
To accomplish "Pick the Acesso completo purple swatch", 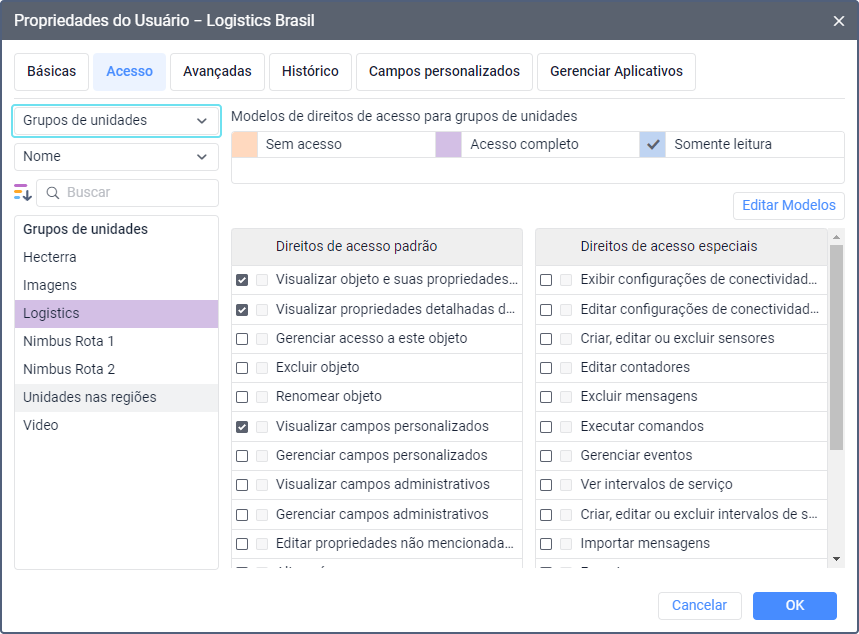I will [449, 144].
